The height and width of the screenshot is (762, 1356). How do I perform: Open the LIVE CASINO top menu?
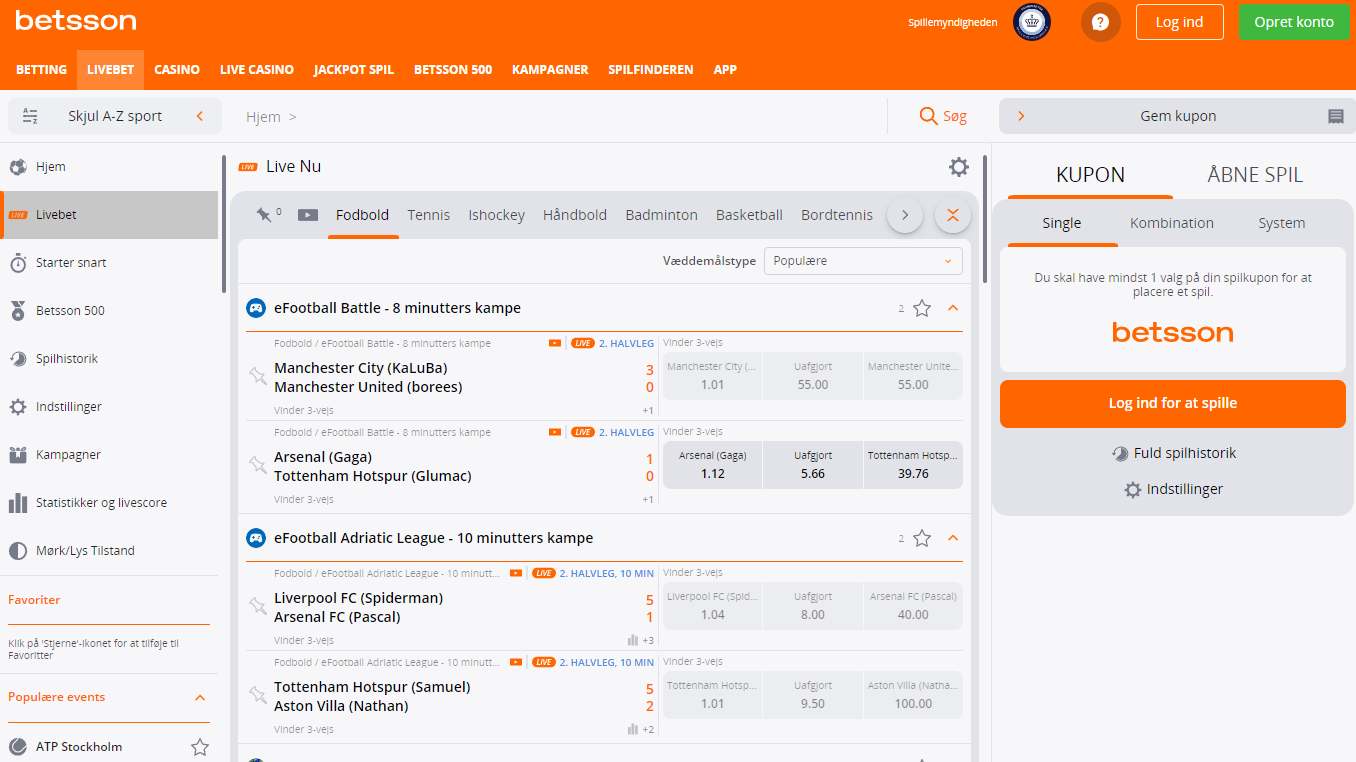pyautogui.click(x=257, y=70)
